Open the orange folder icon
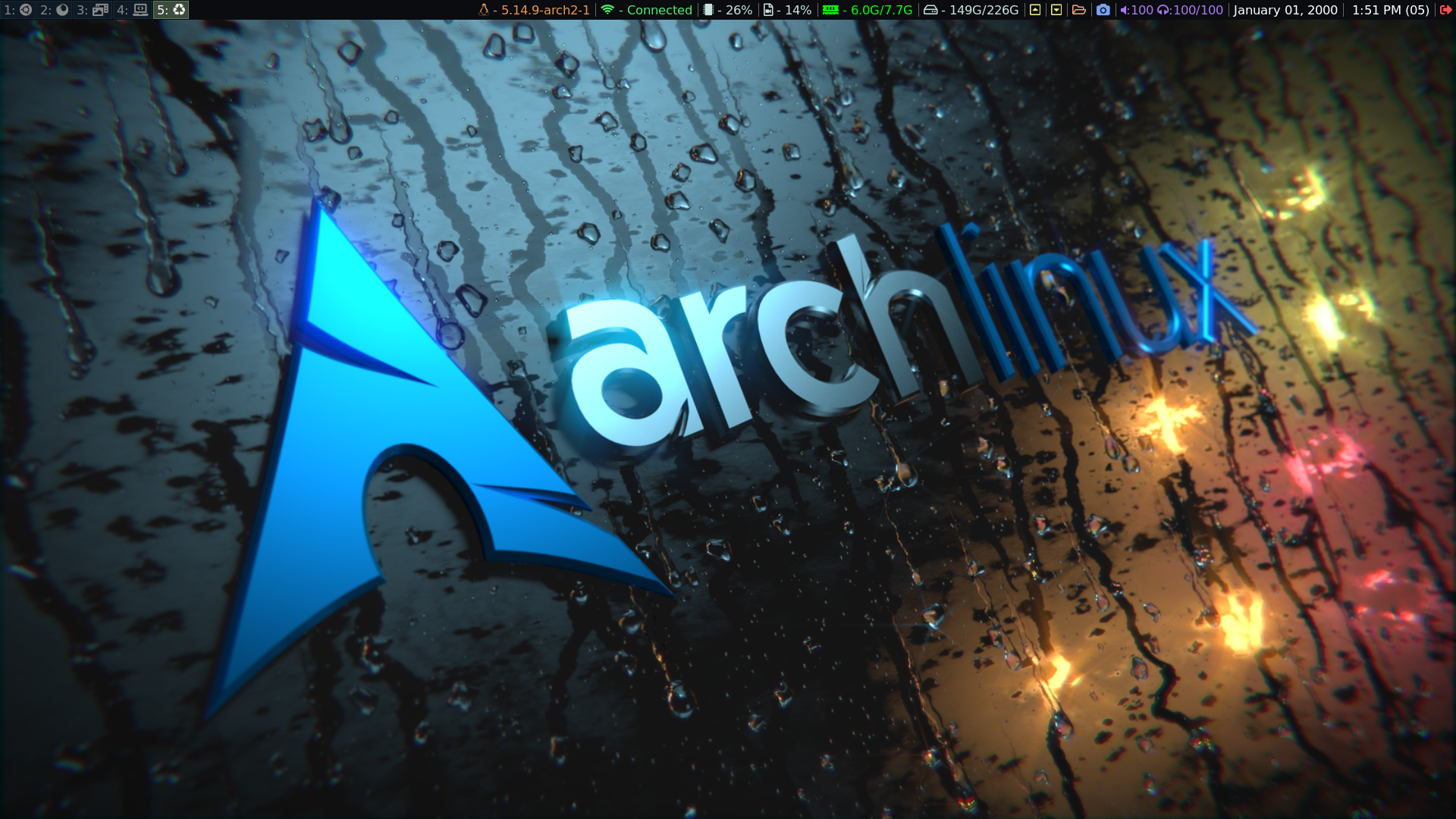 [x=1079, y=10]
